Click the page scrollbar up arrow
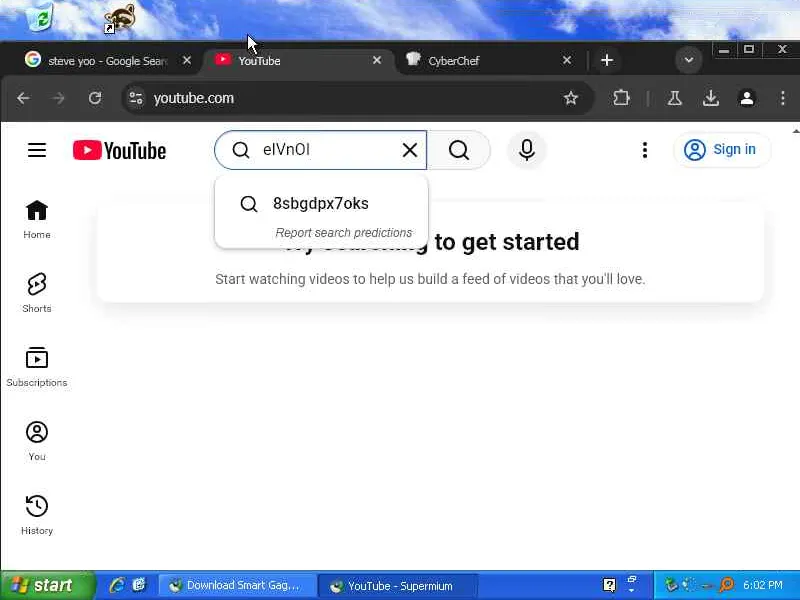This screenshot has width=800, height=600. (795, 131)
